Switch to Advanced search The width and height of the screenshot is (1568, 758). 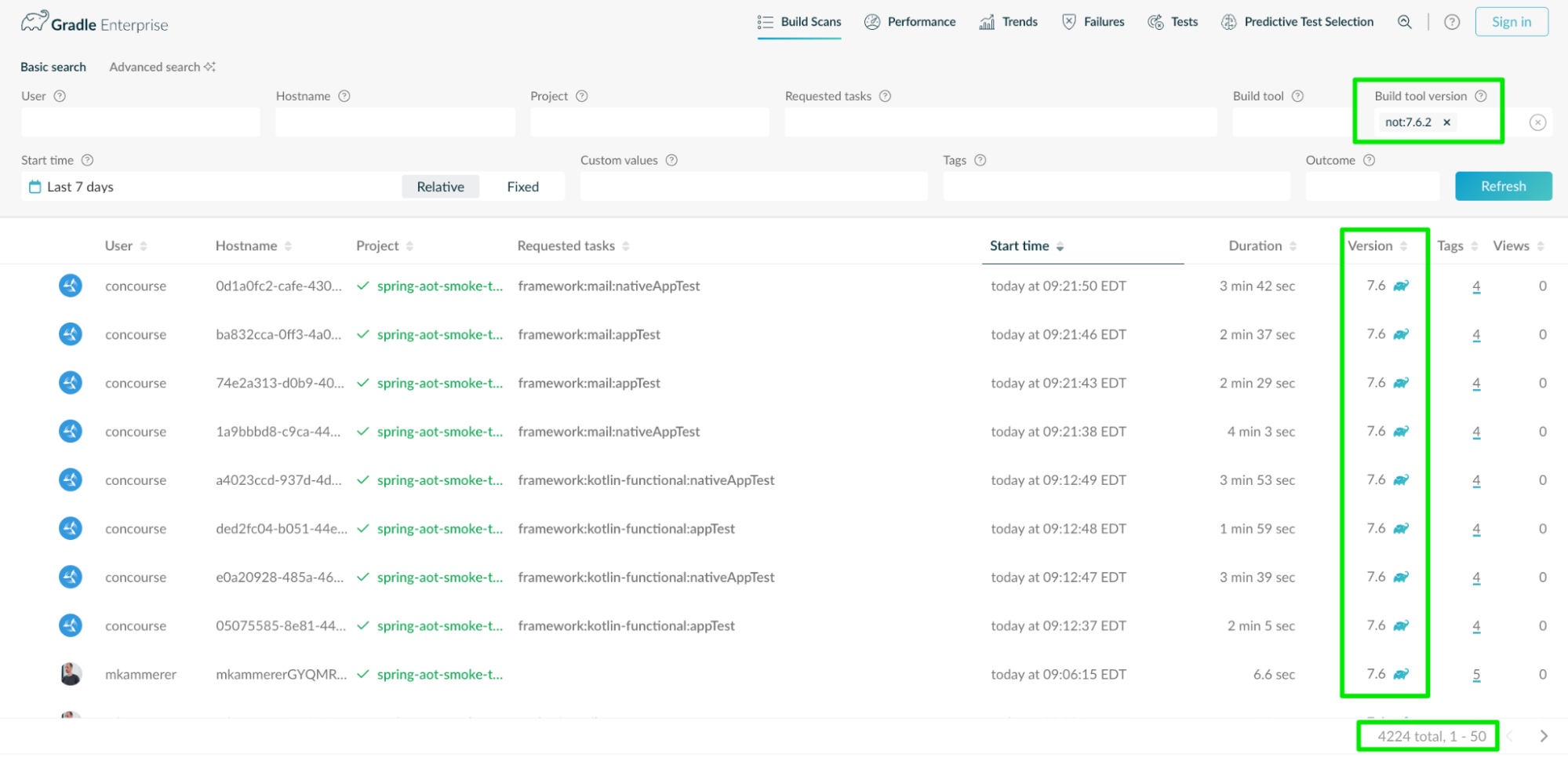[x=162, y=67]
